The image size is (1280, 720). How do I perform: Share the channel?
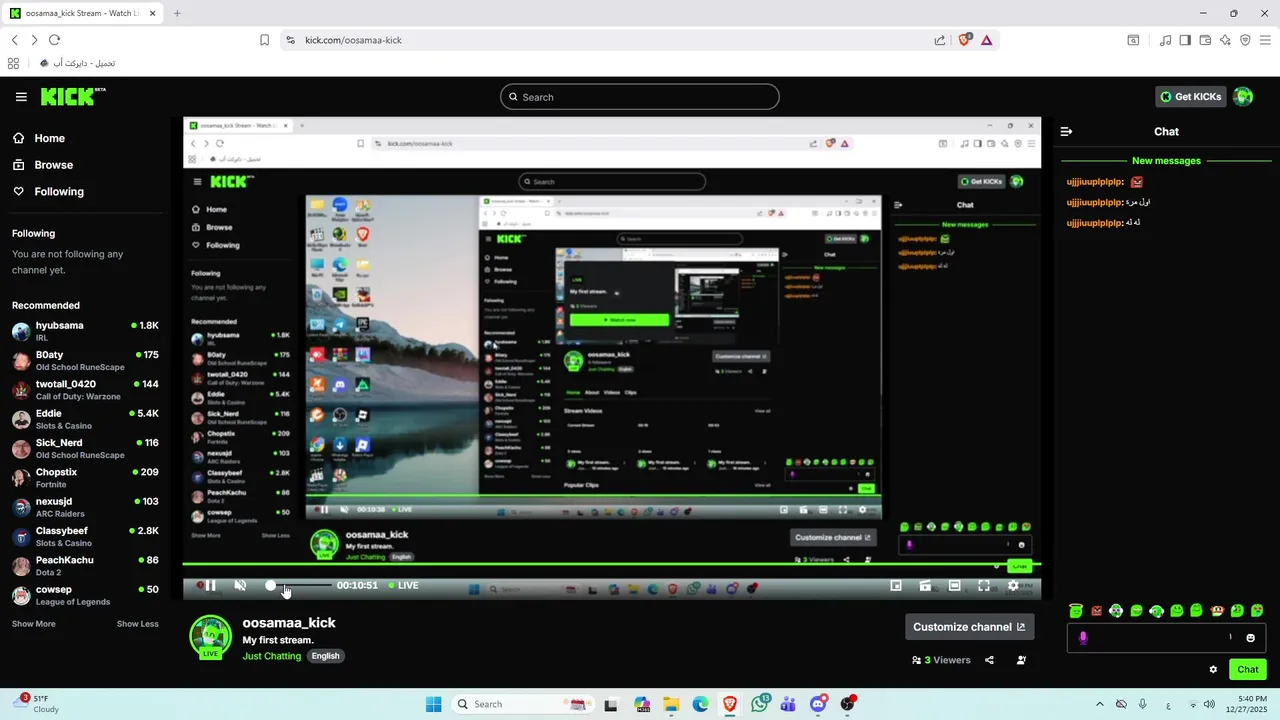(x=989, y=660)
